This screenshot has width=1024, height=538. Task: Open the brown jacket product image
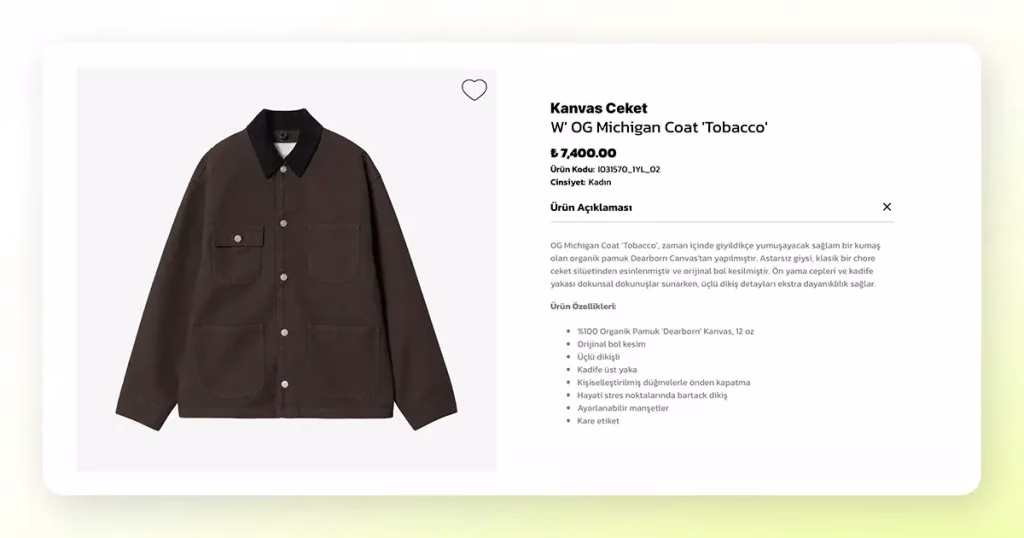287,270
